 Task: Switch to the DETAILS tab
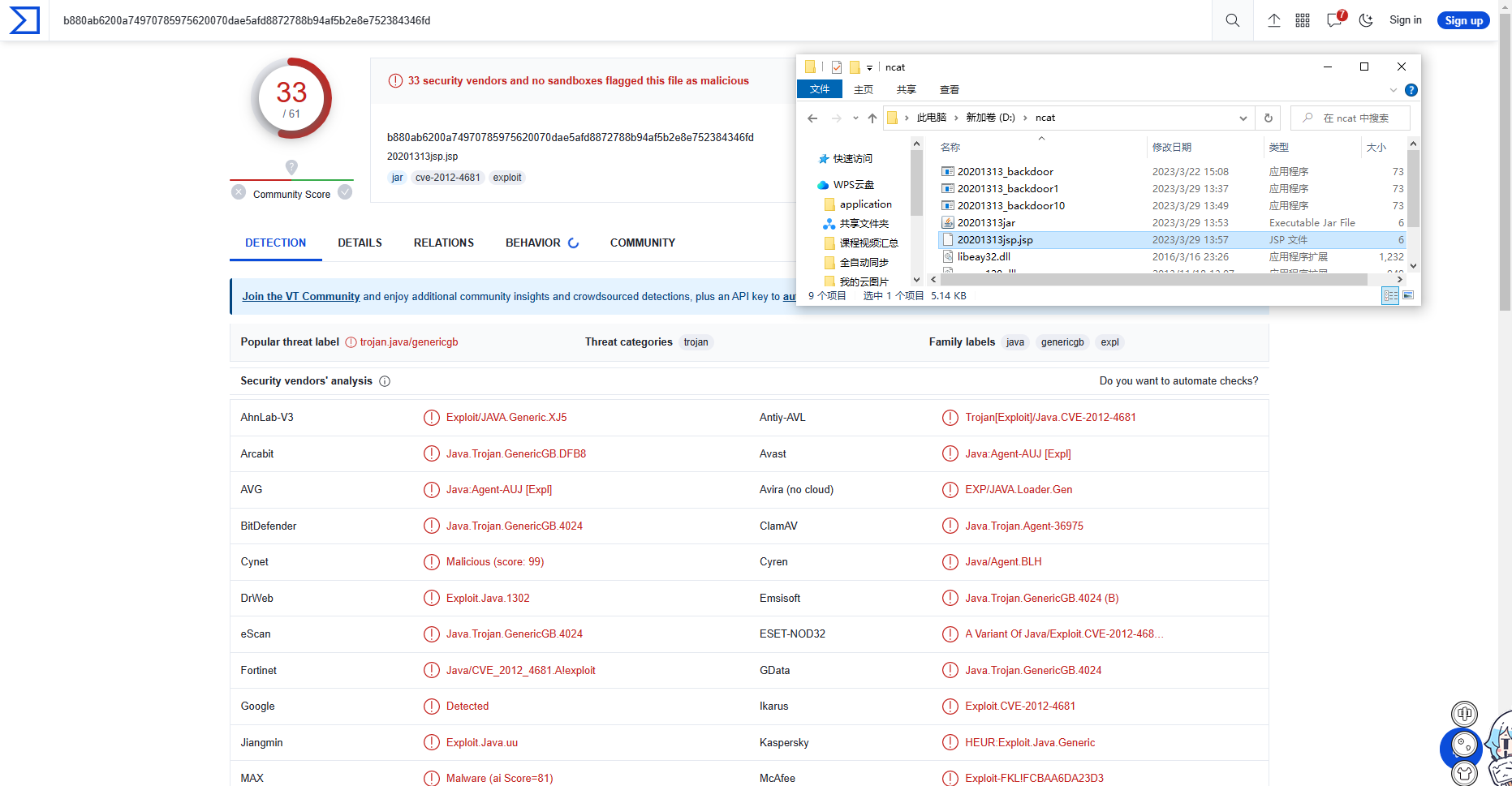click(360, 243)
